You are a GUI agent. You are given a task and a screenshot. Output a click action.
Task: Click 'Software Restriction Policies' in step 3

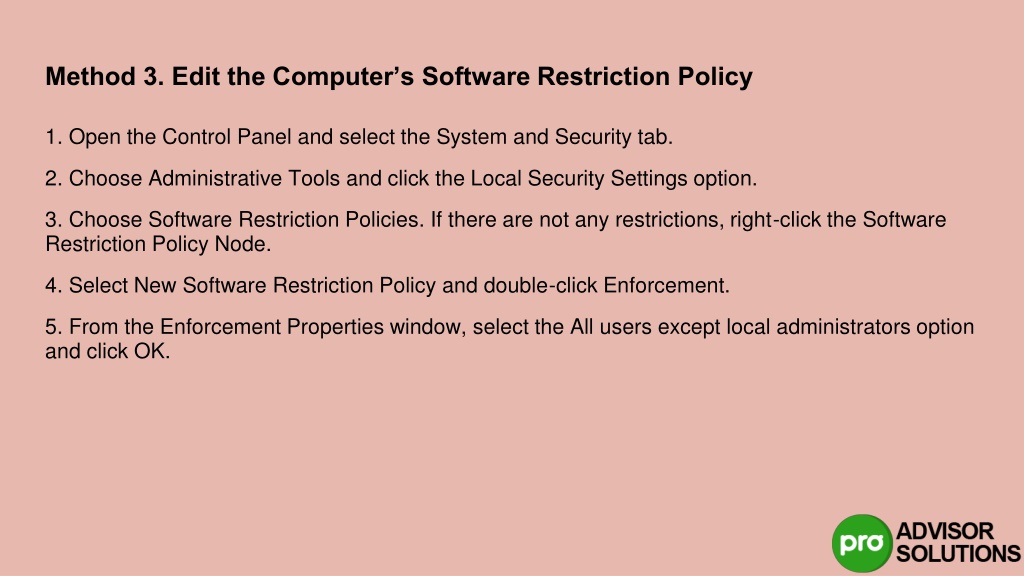click(x=284, y=219)
